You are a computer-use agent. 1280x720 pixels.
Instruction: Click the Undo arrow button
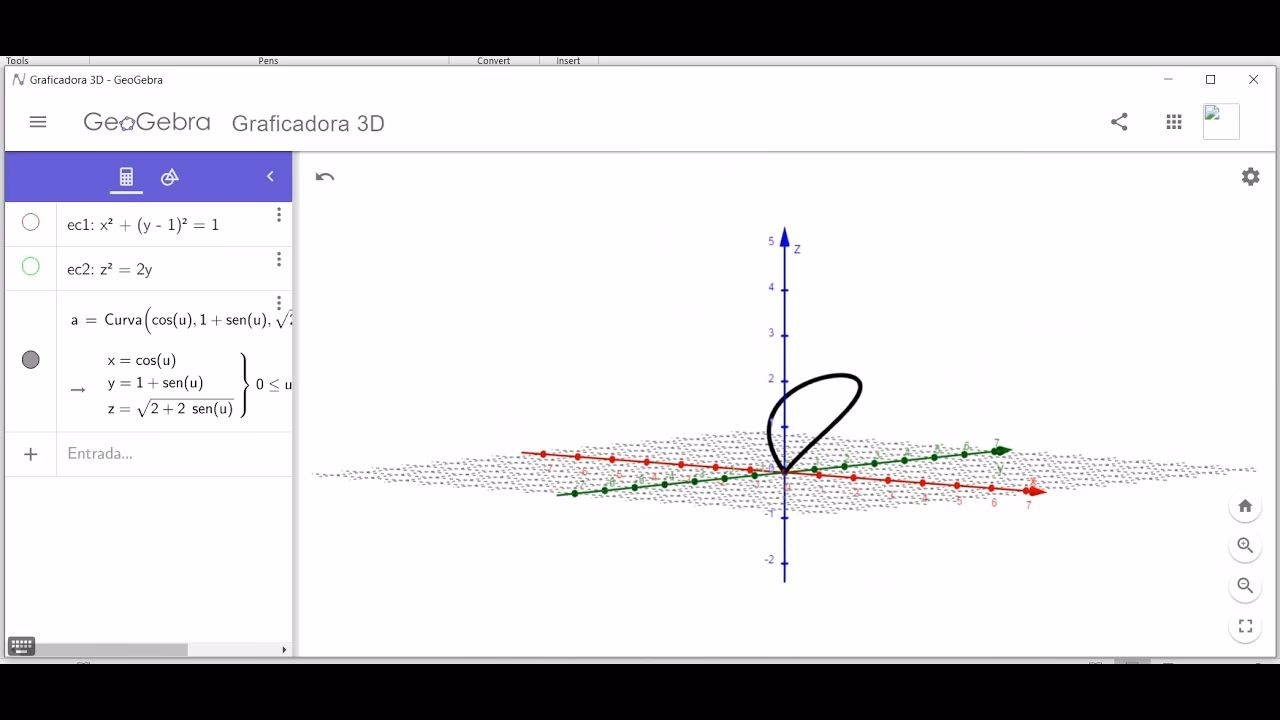tap(323, 176)
